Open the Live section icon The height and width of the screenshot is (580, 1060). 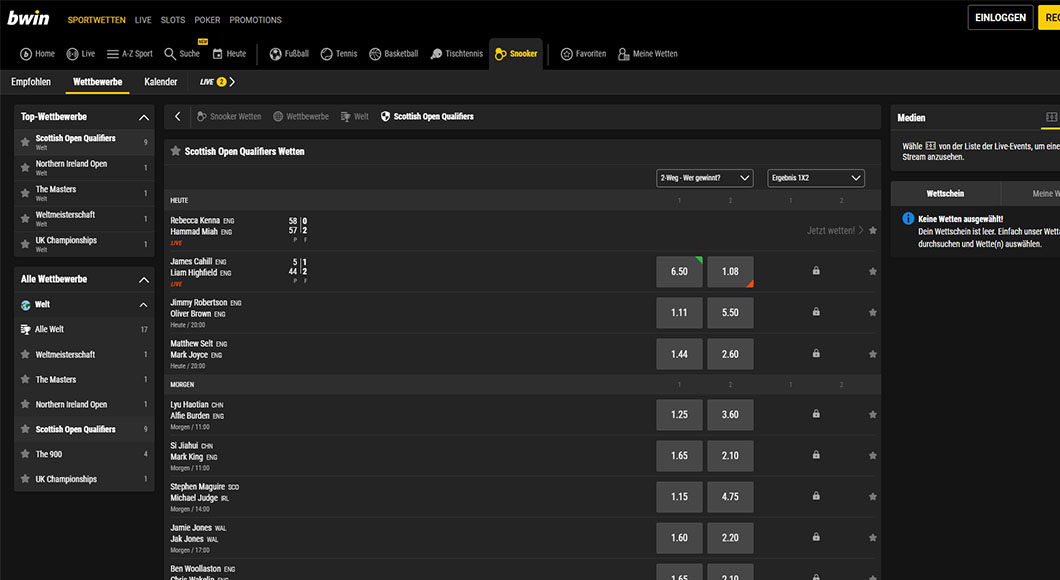72,54
